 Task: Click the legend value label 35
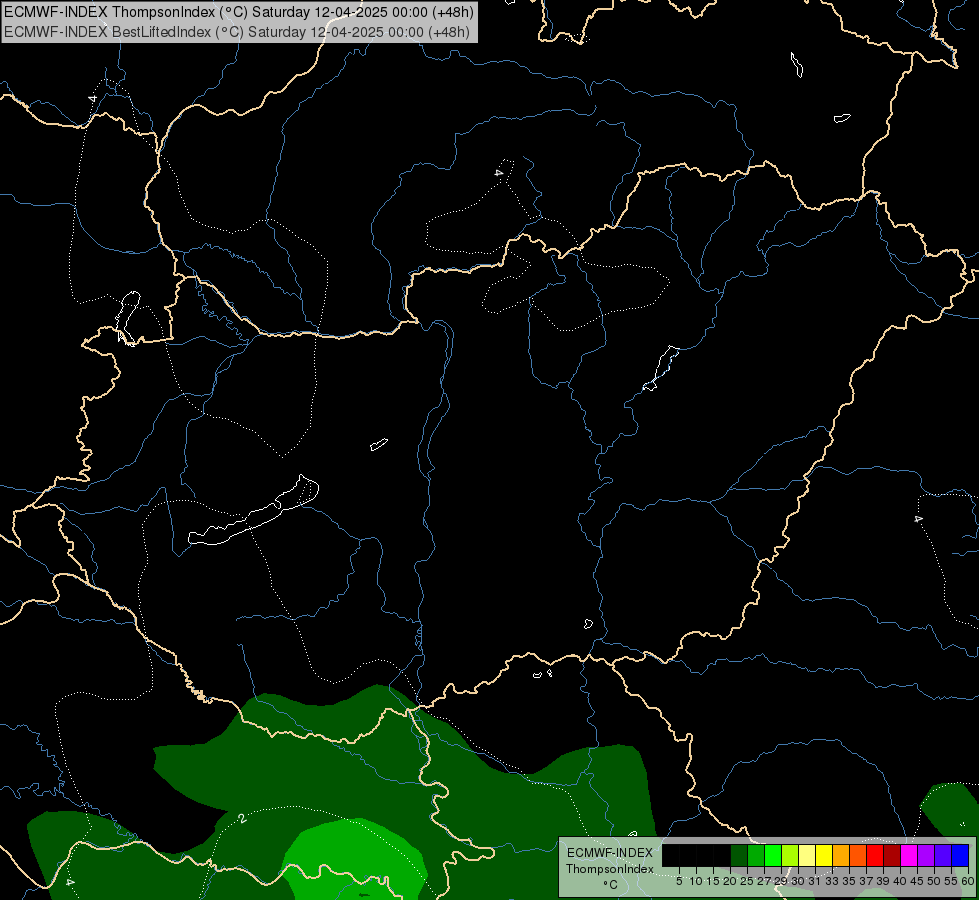tap(849, 881)
